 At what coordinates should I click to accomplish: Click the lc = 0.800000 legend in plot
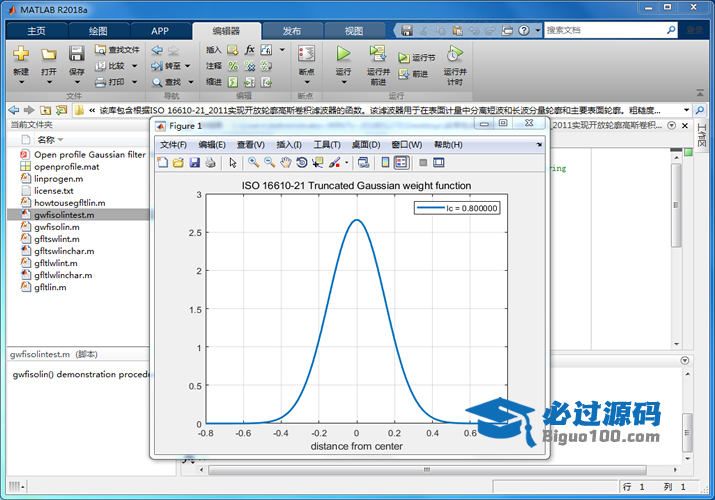[457, 208]
